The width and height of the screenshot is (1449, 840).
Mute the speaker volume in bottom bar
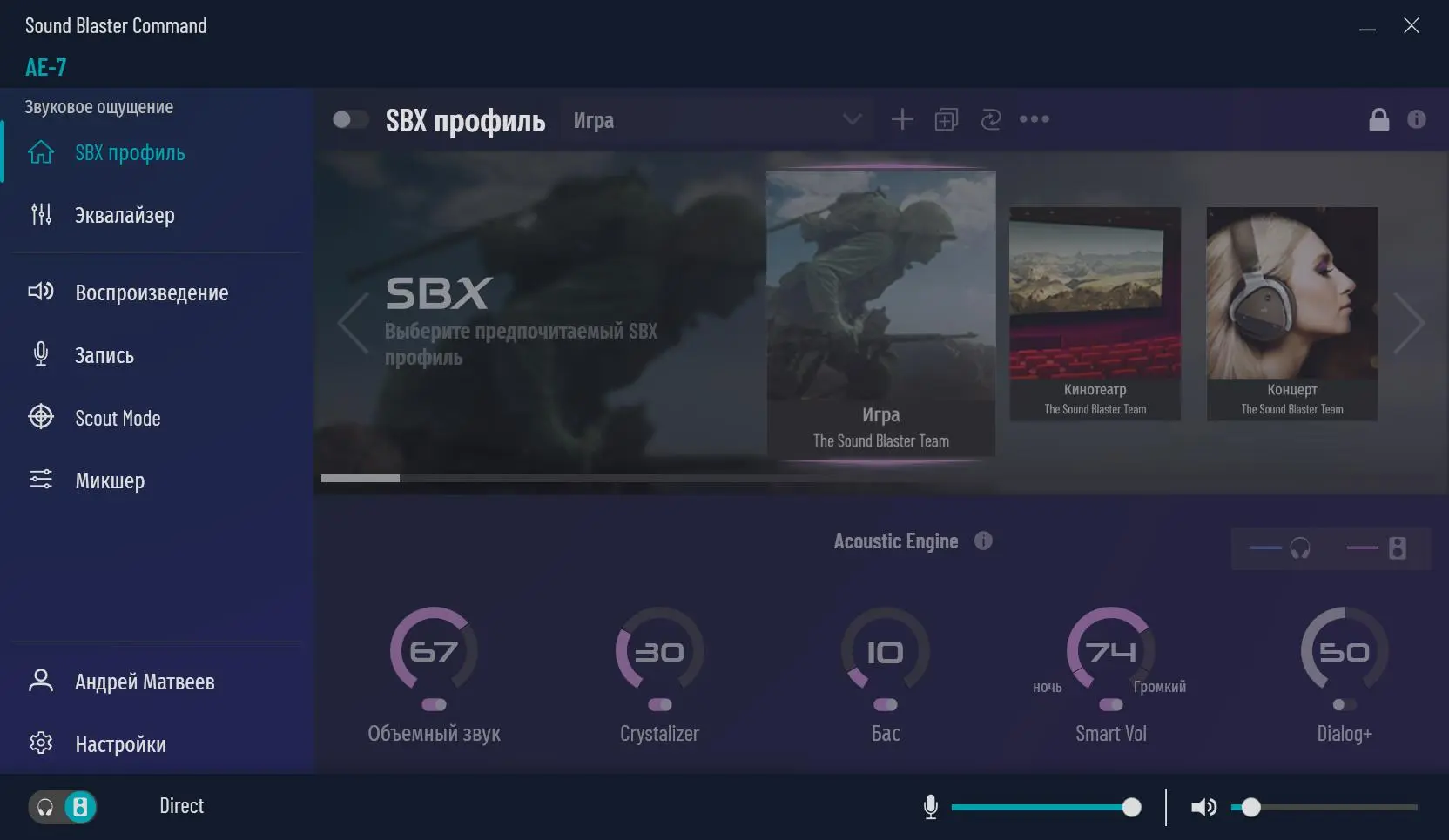coord(1203,807)
